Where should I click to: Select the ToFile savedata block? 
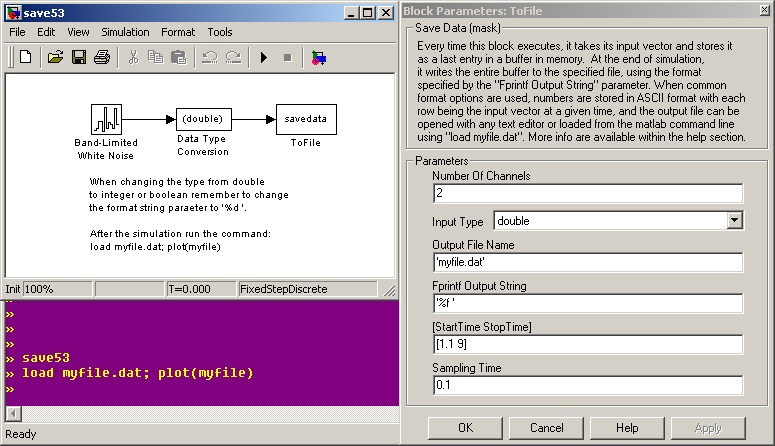tap(306, 119)
